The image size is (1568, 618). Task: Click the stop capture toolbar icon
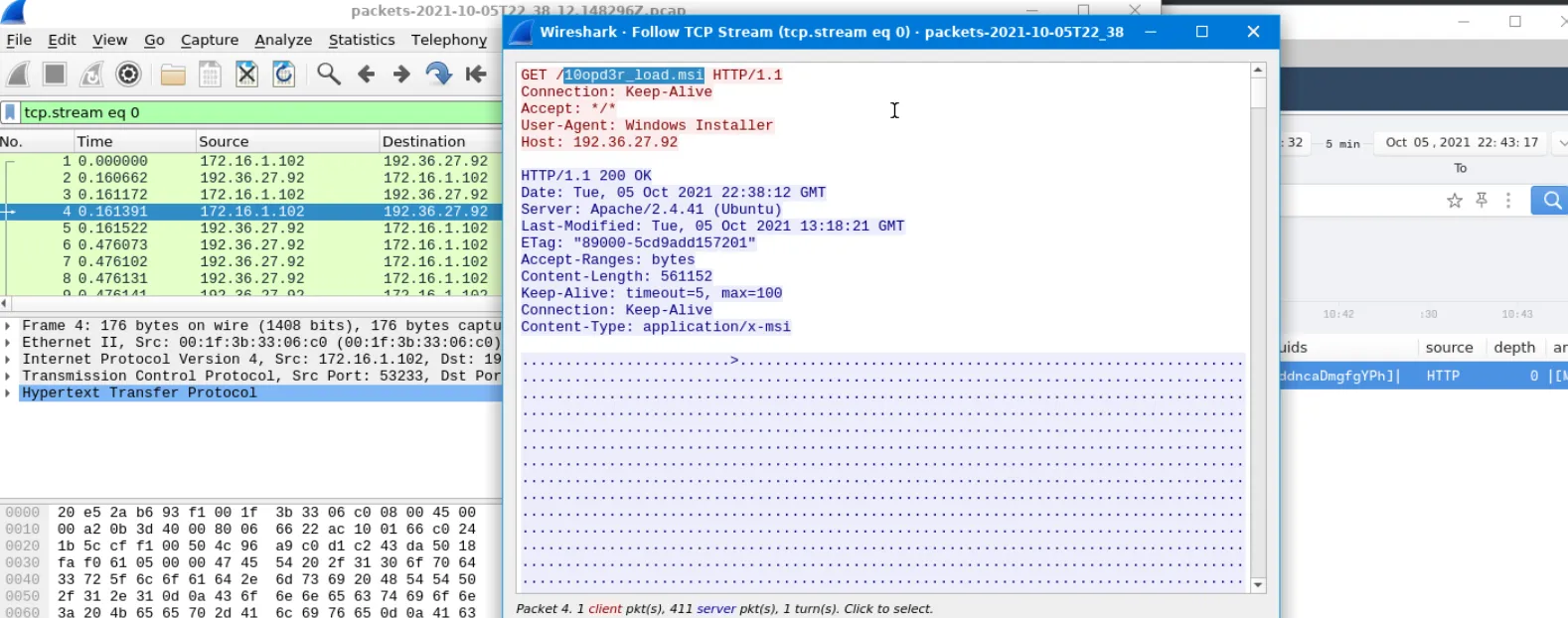point(55,75)
